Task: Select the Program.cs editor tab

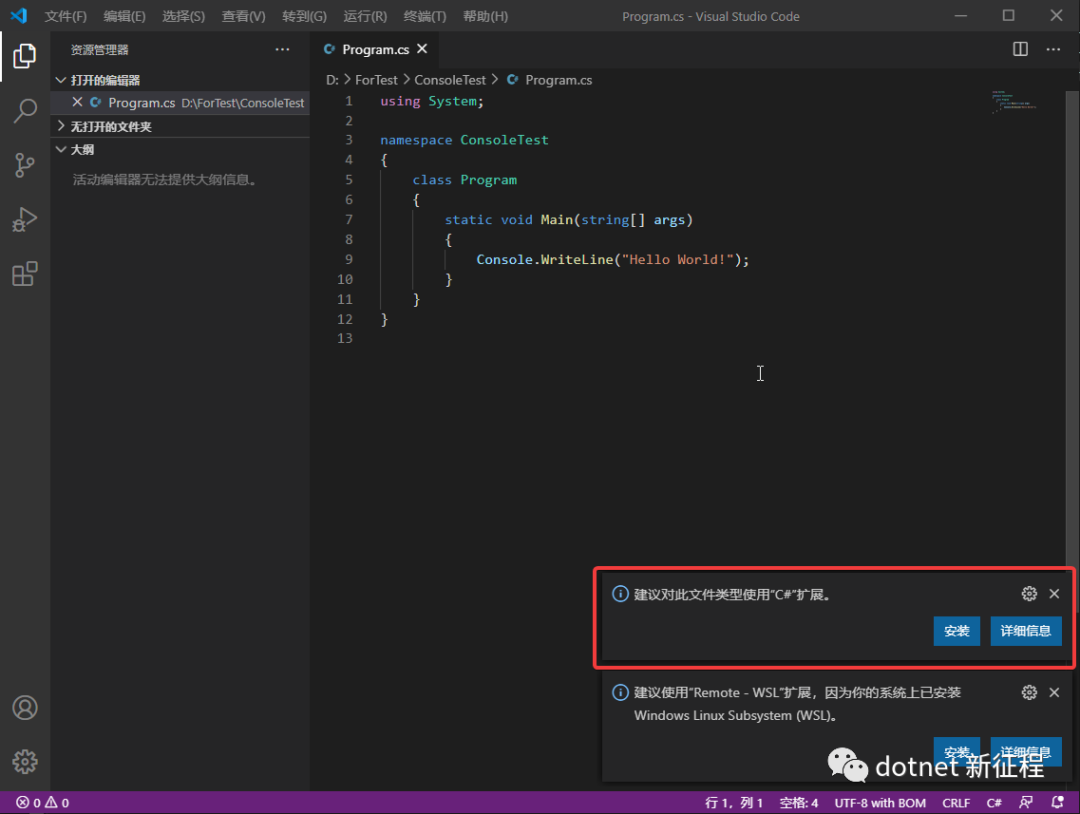Action: coord(375,50)
